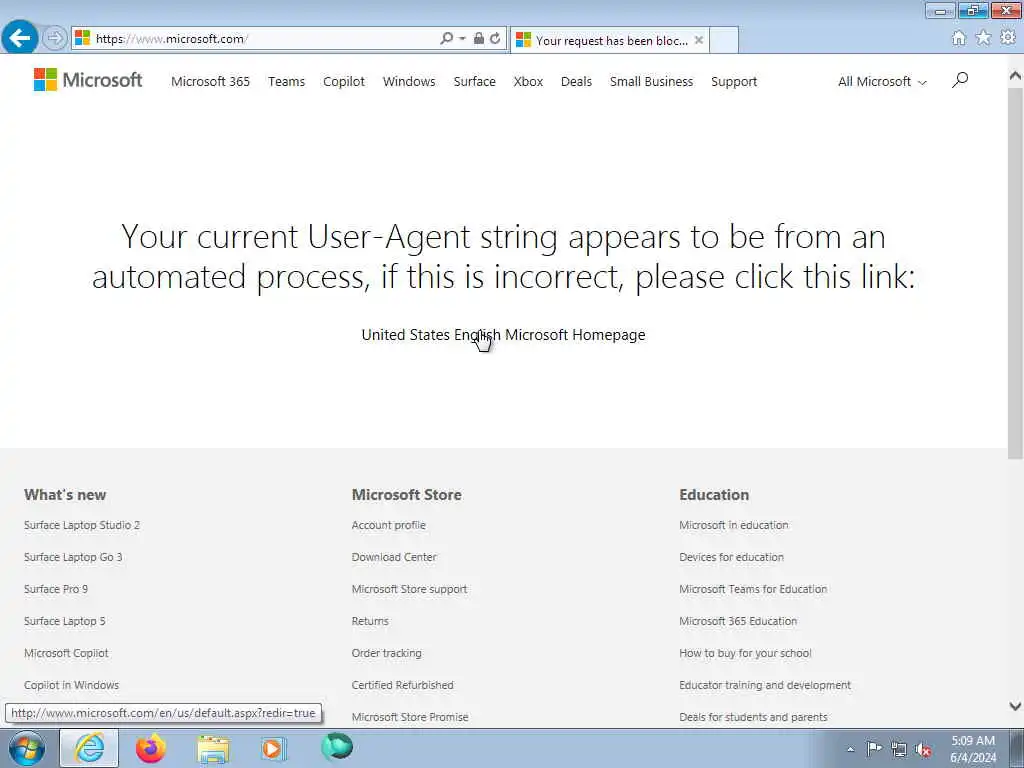
Task: Click the network tray icon
Action: pos(899,750)
